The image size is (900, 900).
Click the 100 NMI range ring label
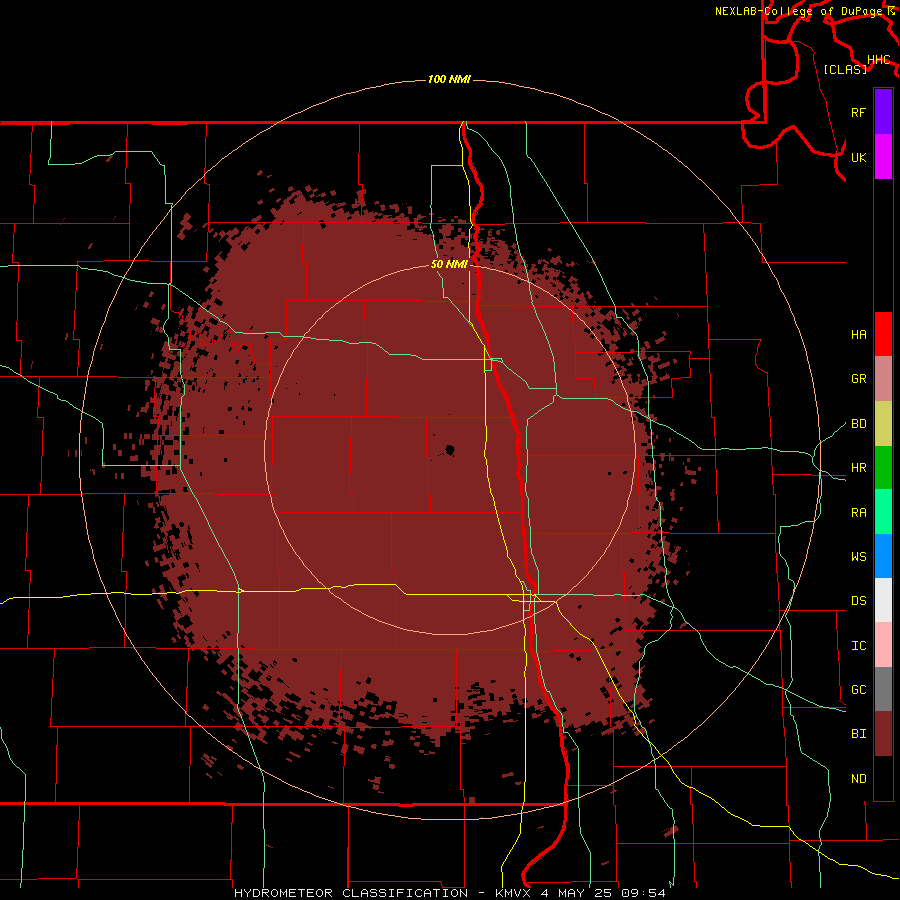coord(449,79)
